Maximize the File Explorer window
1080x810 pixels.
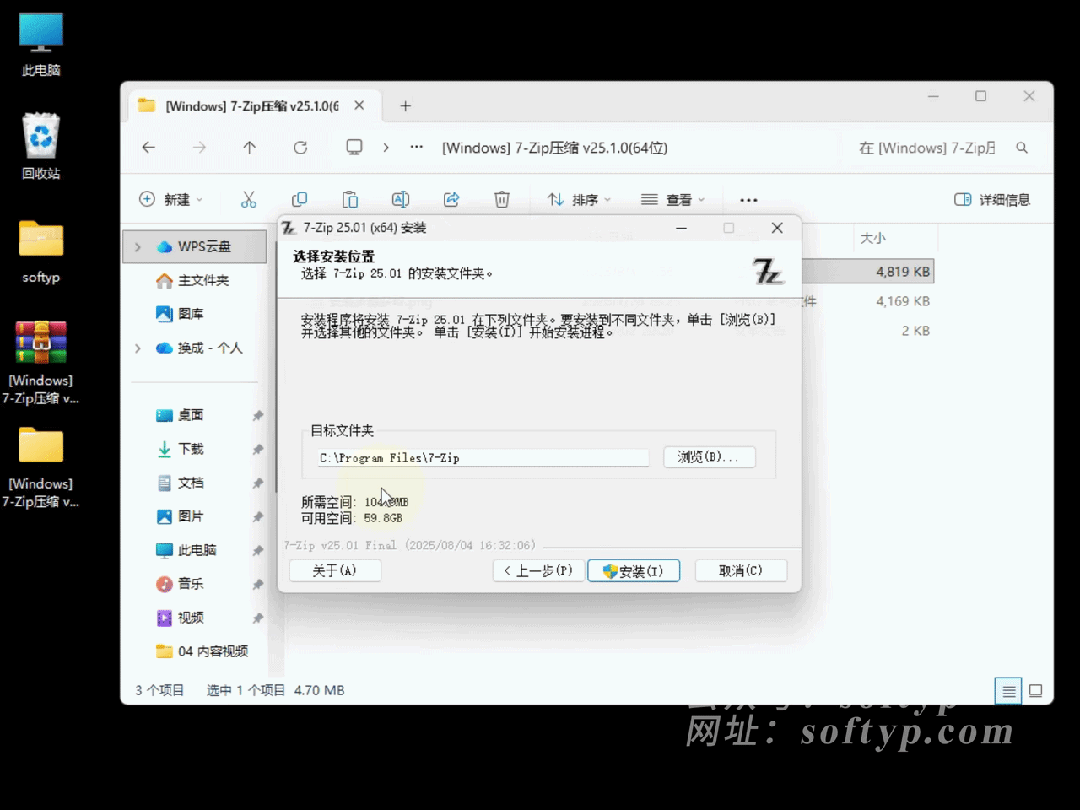click(x=981, y=96)
